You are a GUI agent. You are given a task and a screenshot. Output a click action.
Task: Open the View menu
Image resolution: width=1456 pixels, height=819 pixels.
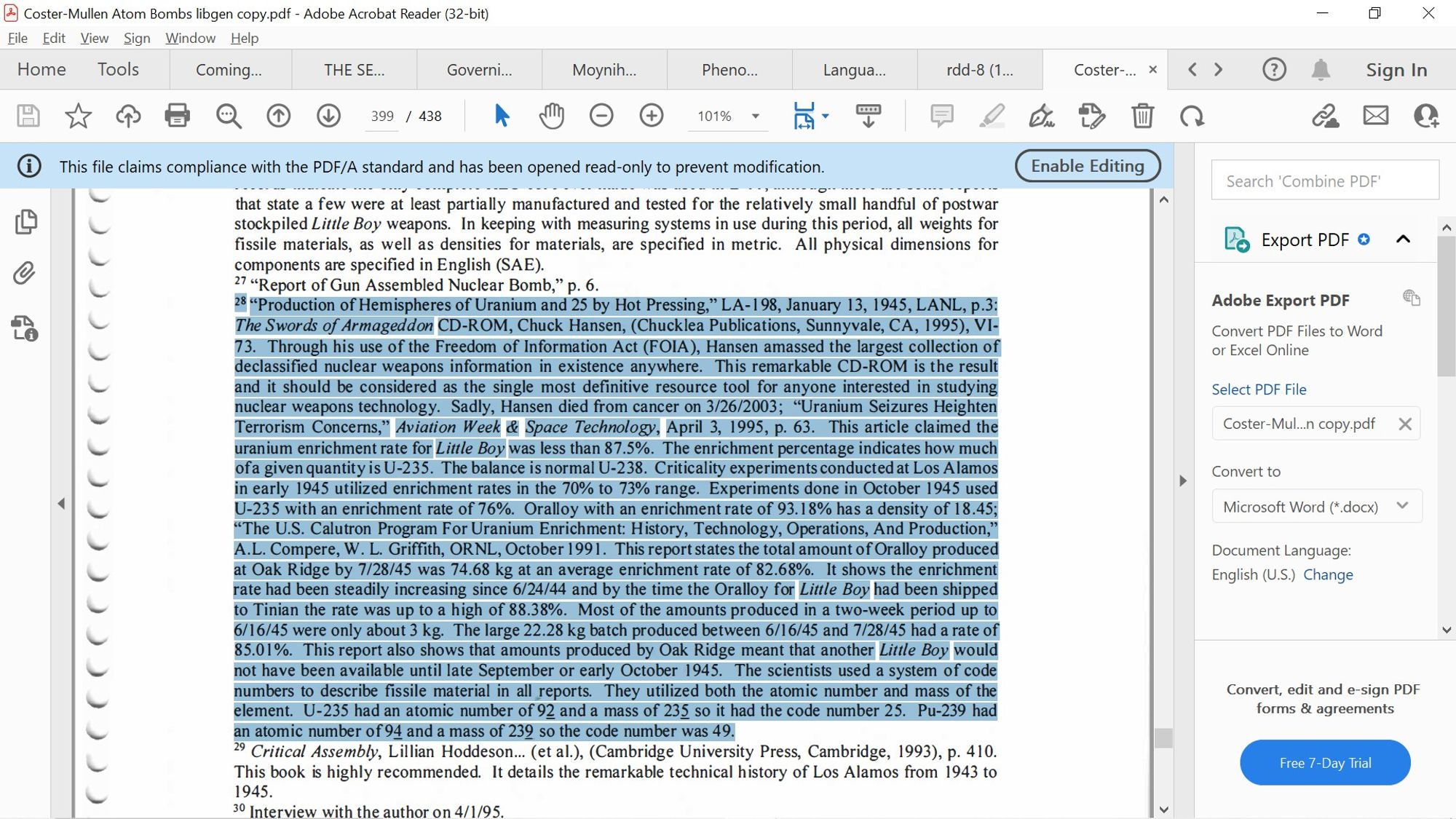point(95,38)
